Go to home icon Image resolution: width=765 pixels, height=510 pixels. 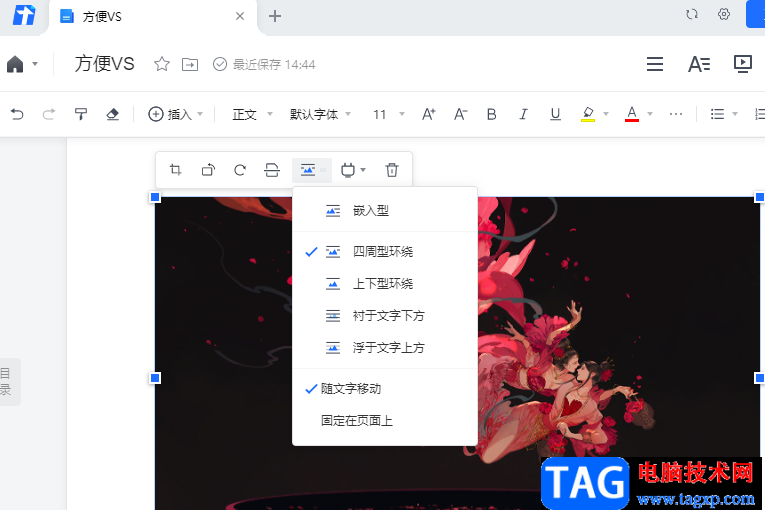[x=15, y=64]
